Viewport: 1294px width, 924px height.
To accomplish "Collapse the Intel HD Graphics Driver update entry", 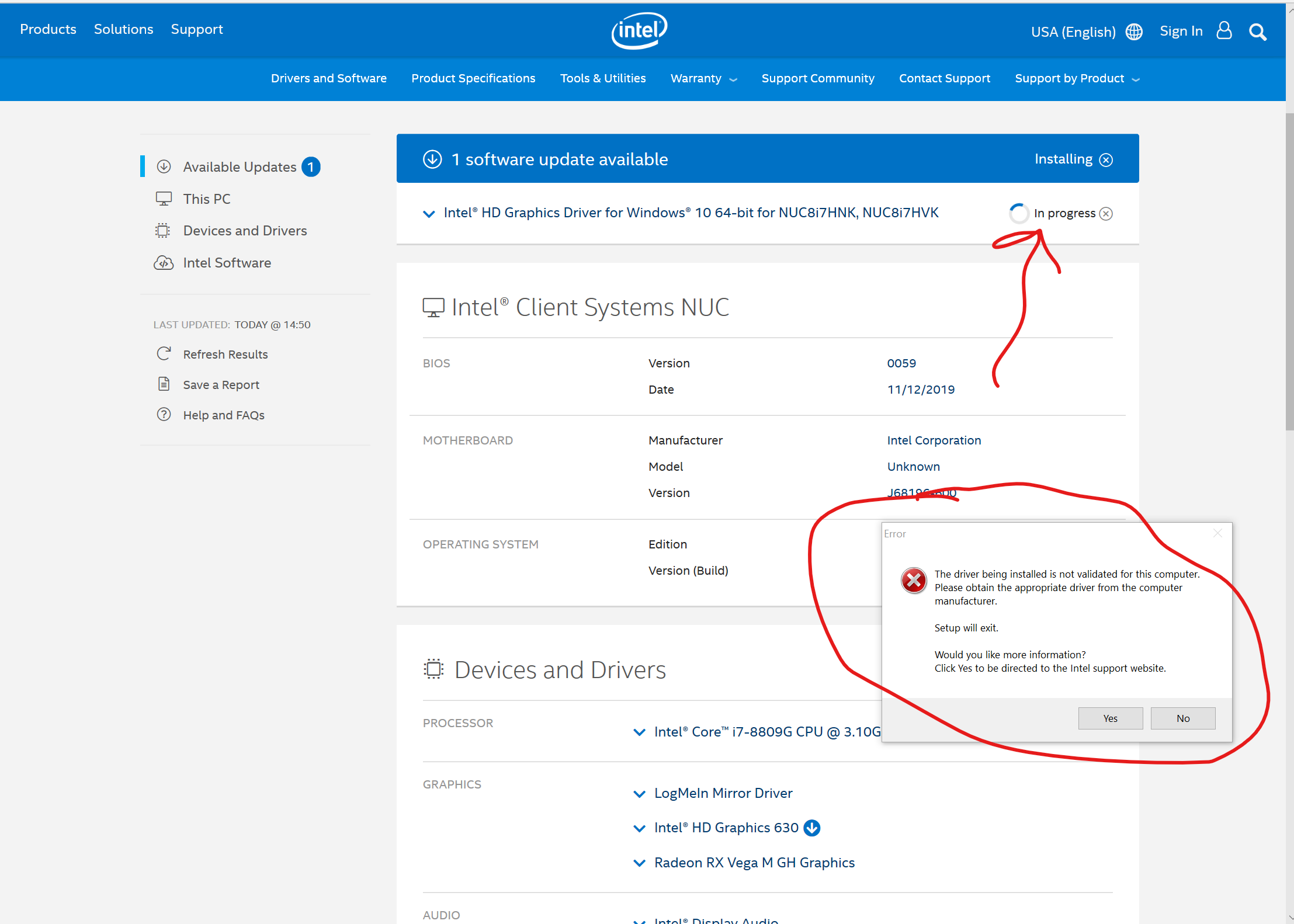I will pyautogui.click(x=429, y=213).
